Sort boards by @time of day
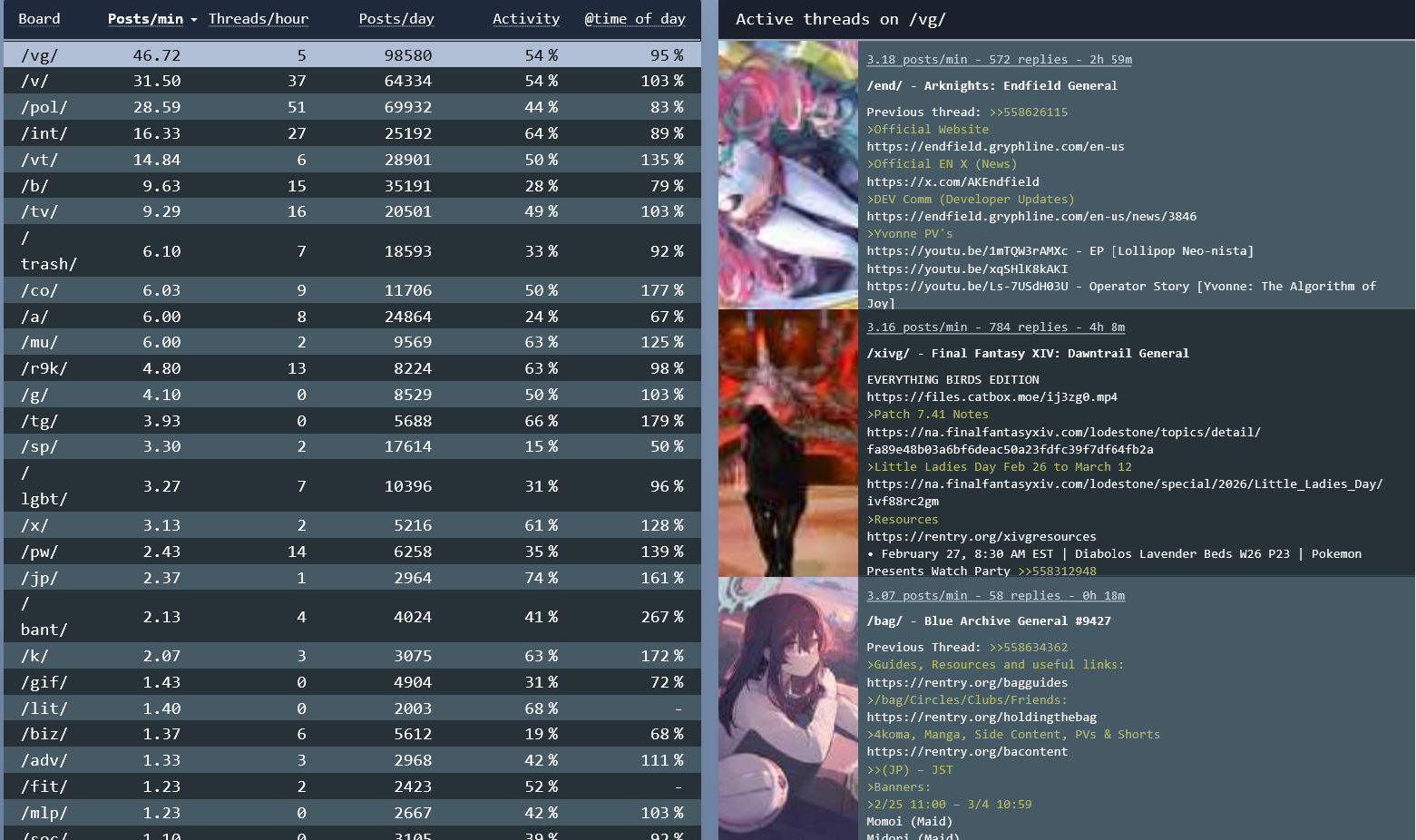 pos(635,19)
